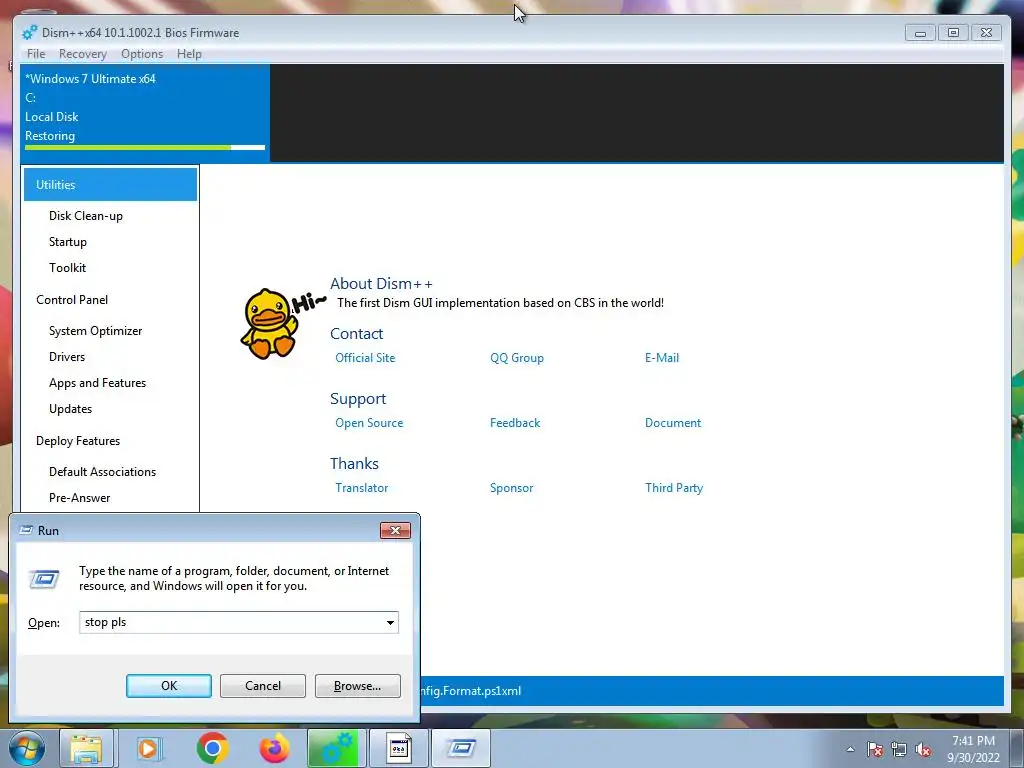Select Windows 7 Ultimate x64 image tile

pos(145,112)
